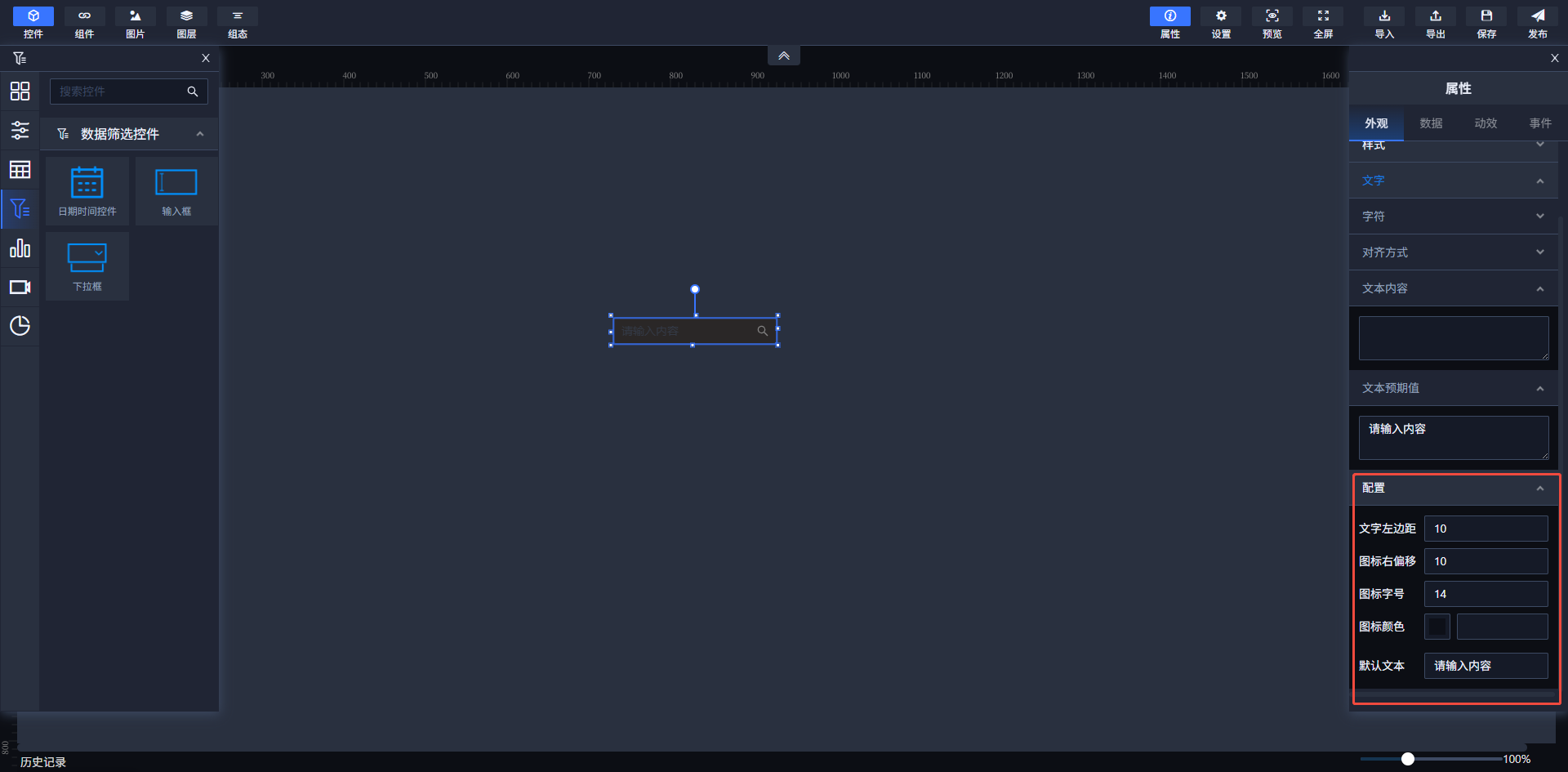1568x772 pixels.
Task: Switch to the 动效 animation tab
Action: click(x=1486, y=123)
